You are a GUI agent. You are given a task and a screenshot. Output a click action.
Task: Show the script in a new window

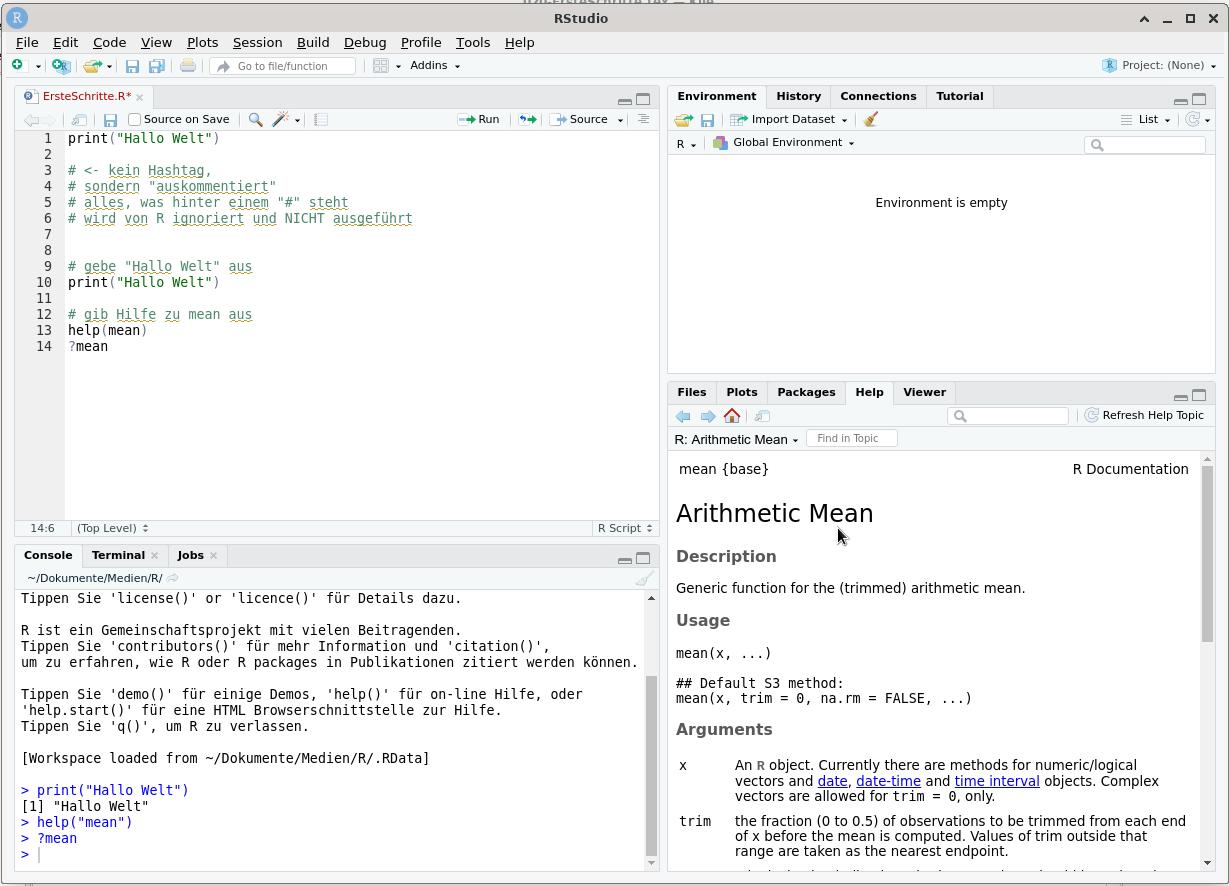click(79, 120)
